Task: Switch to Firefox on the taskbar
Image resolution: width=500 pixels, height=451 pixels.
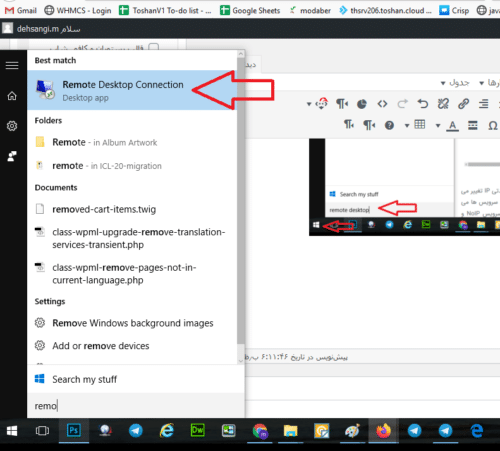Action: pyautogui.click(x=383, y=431)
